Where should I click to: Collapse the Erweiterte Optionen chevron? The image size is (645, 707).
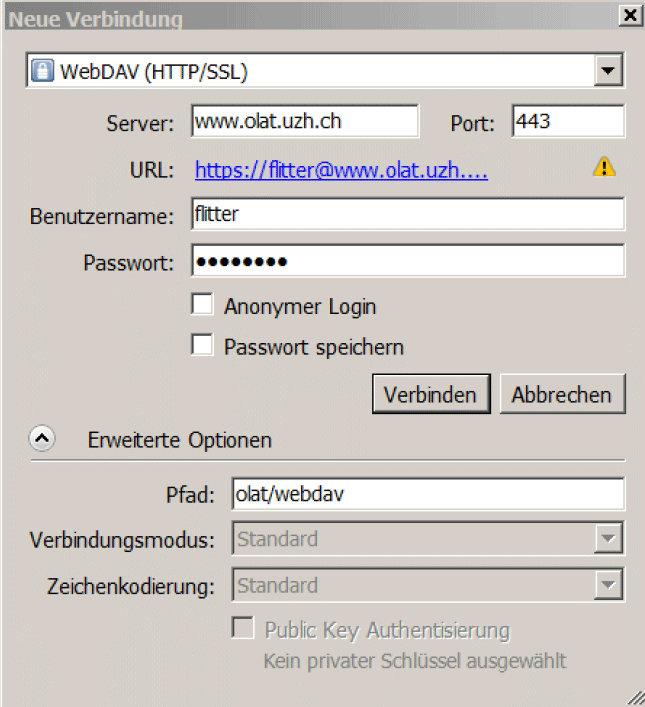[x=43, y=439]
